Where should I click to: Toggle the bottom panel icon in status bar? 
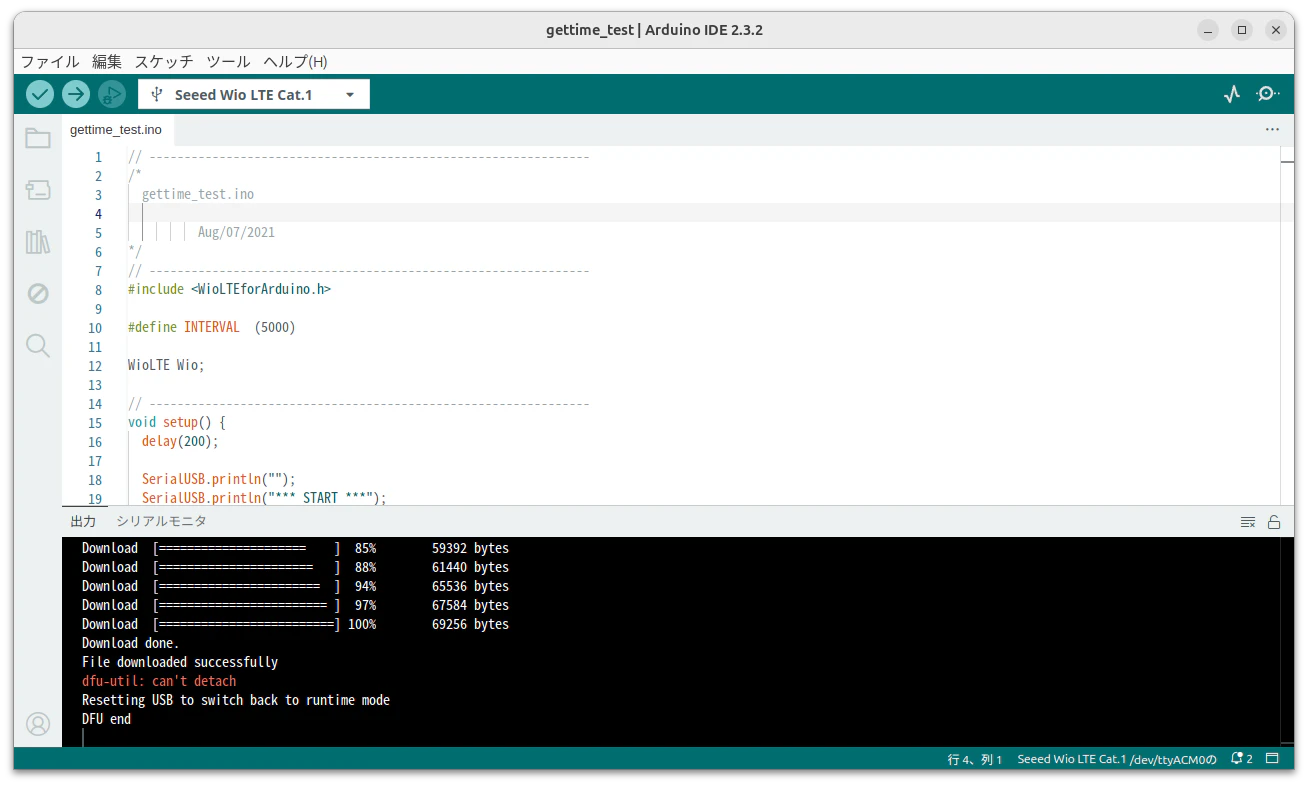pyautogui.click(x=1273, y=759)
